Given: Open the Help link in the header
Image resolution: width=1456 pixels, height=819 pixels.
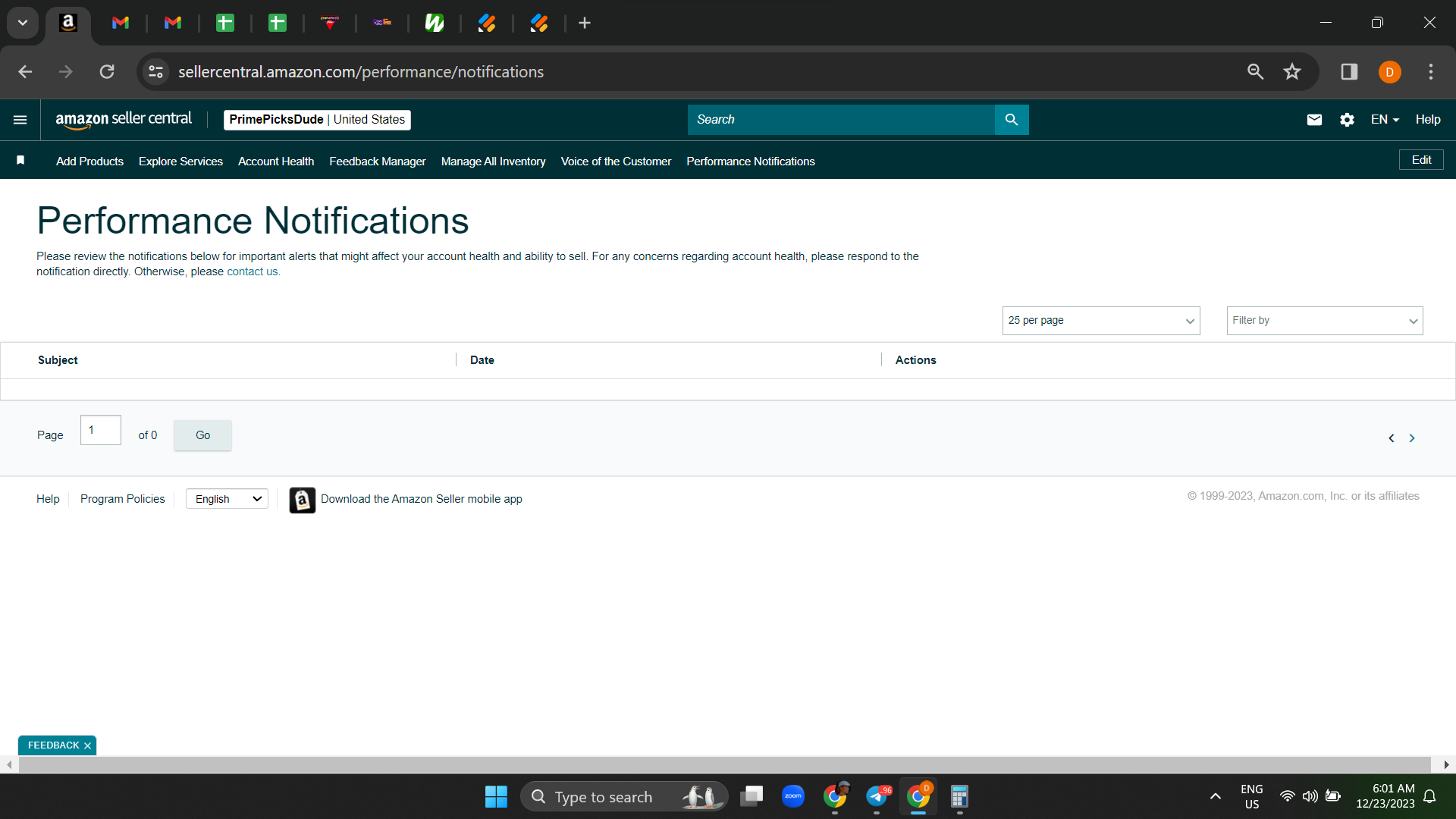Looking at the screenshot, I should 1428,120.
